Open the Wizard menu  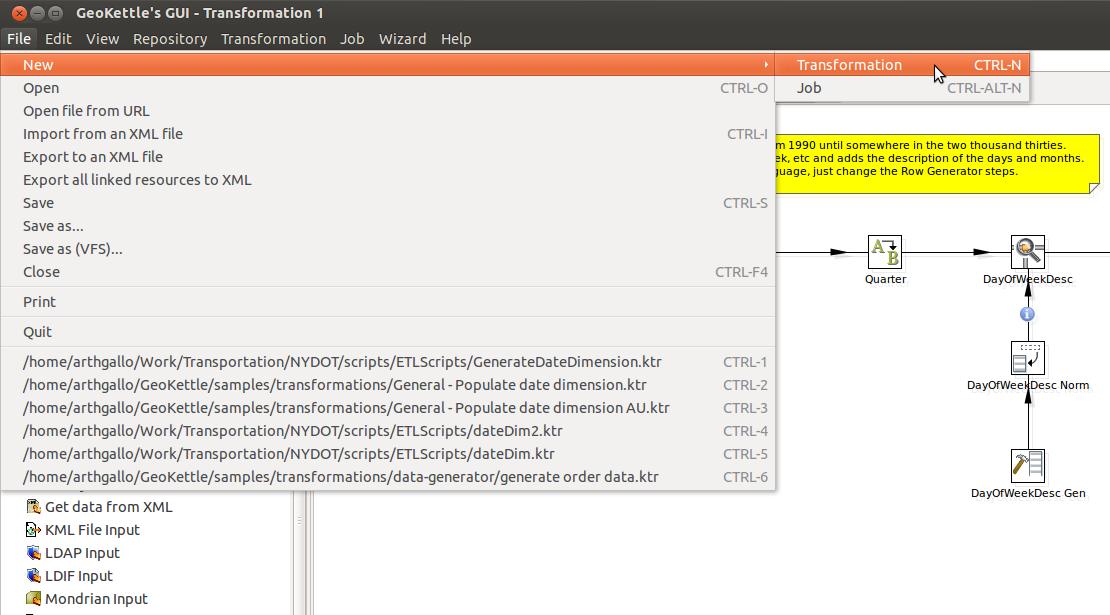(x=402, y=39)
